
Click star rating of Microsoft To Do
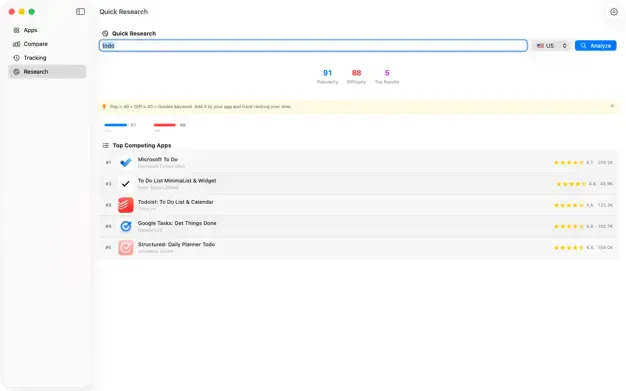(x=569, y=163)
